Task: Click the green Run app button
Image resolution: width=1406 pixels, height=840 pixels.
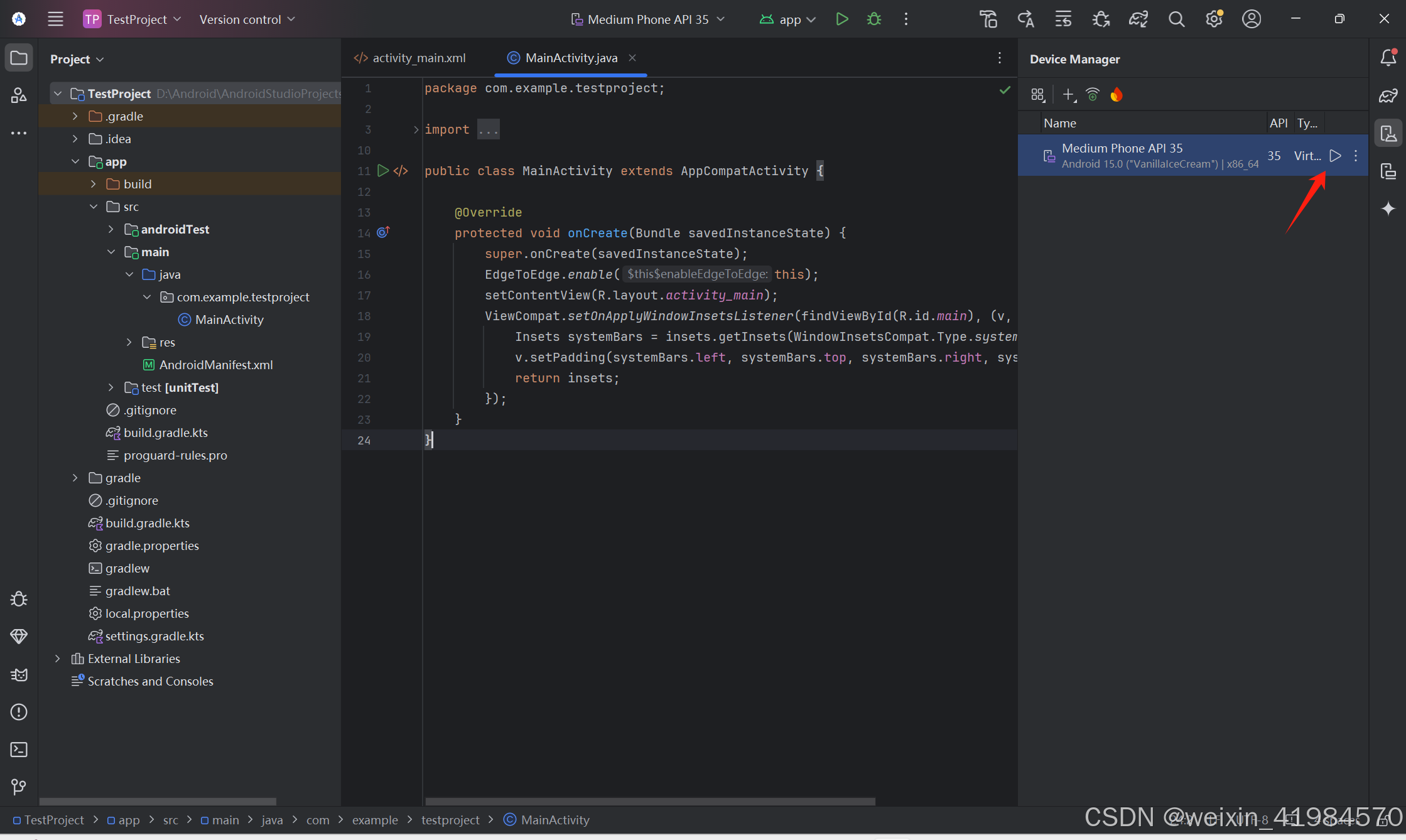Action: click(842, 19)
